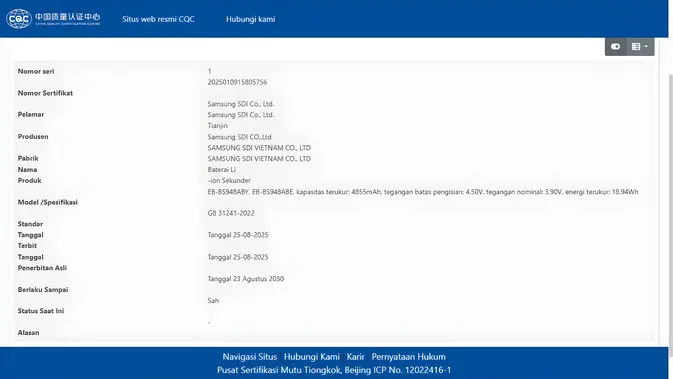The height and width of the screenshot is (379, 673).
Task: Open Hubungi kami in the top navigation
Action: 250,19
